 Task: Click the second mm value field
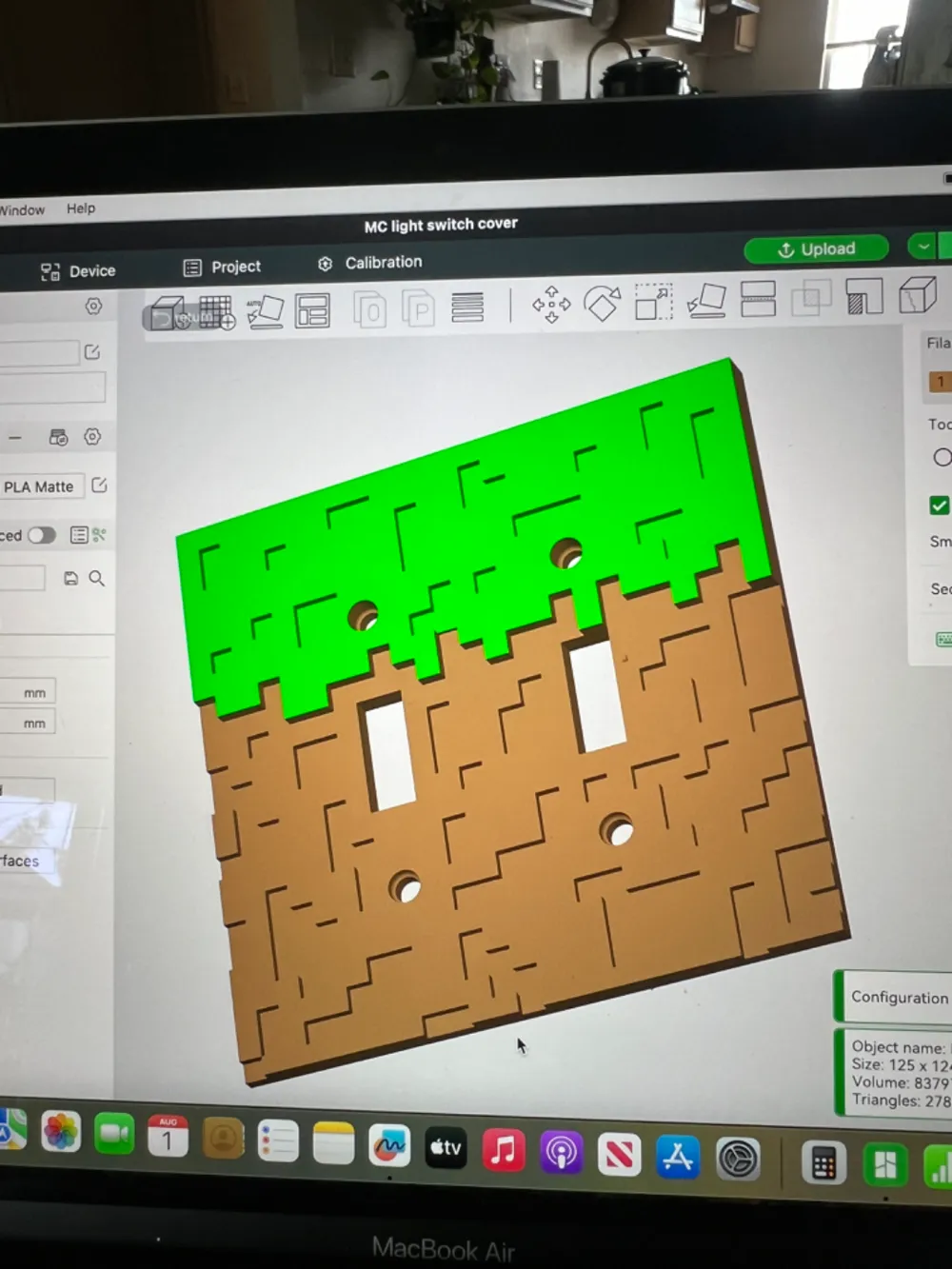click(29, 723)
